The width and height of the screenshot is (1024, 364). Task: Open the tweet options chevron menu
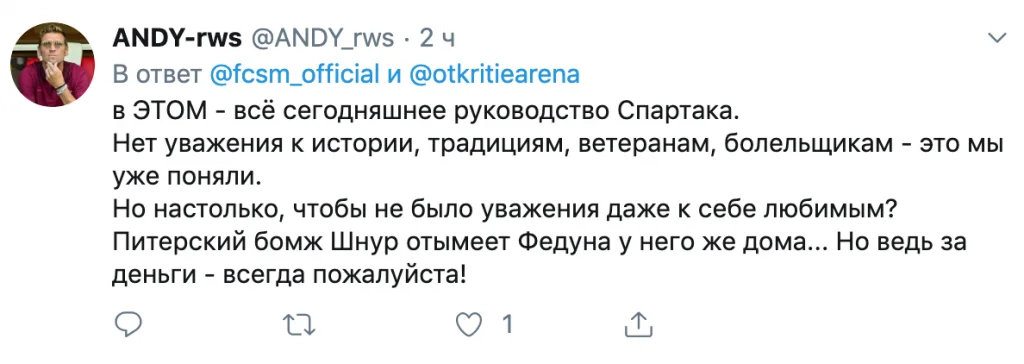pos(997,39)
